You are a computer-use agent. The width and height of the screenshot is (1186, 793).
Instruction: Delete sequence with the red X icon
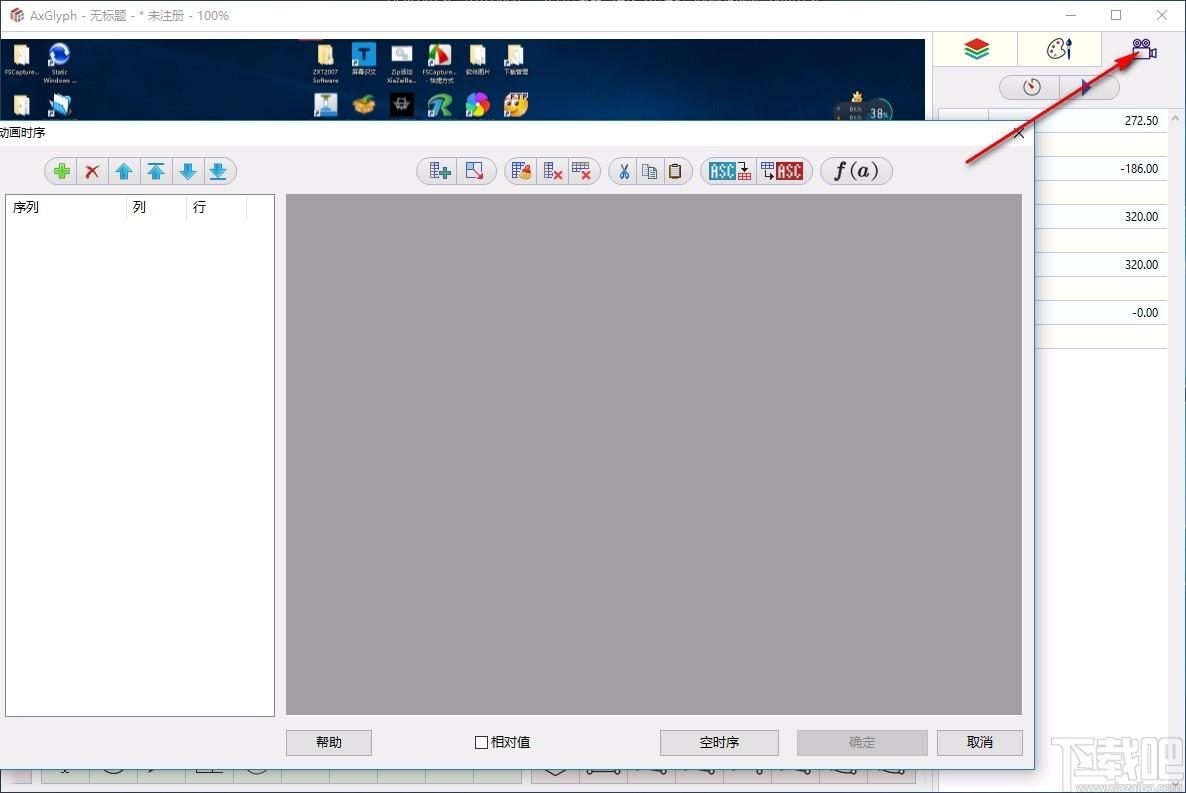point(92,171)
